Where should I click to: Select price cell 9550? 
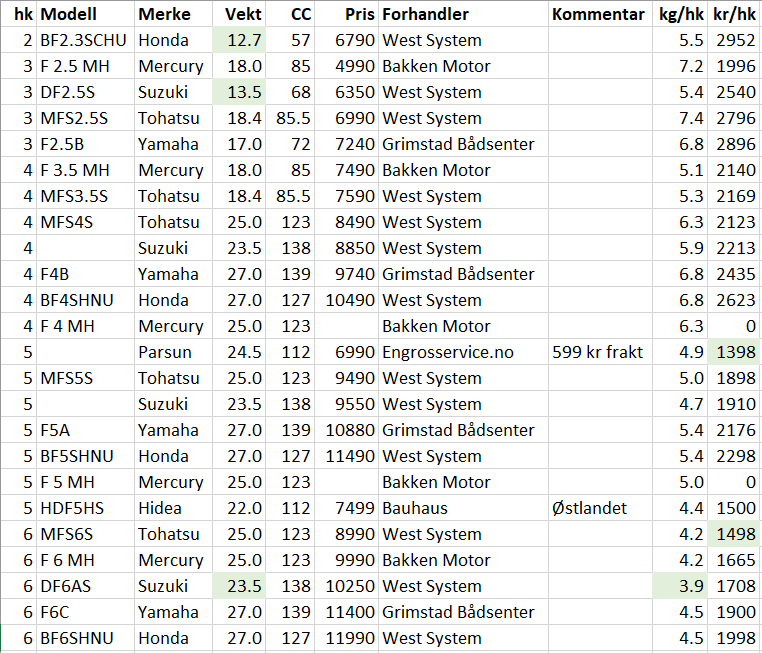[x=346, y=404]
